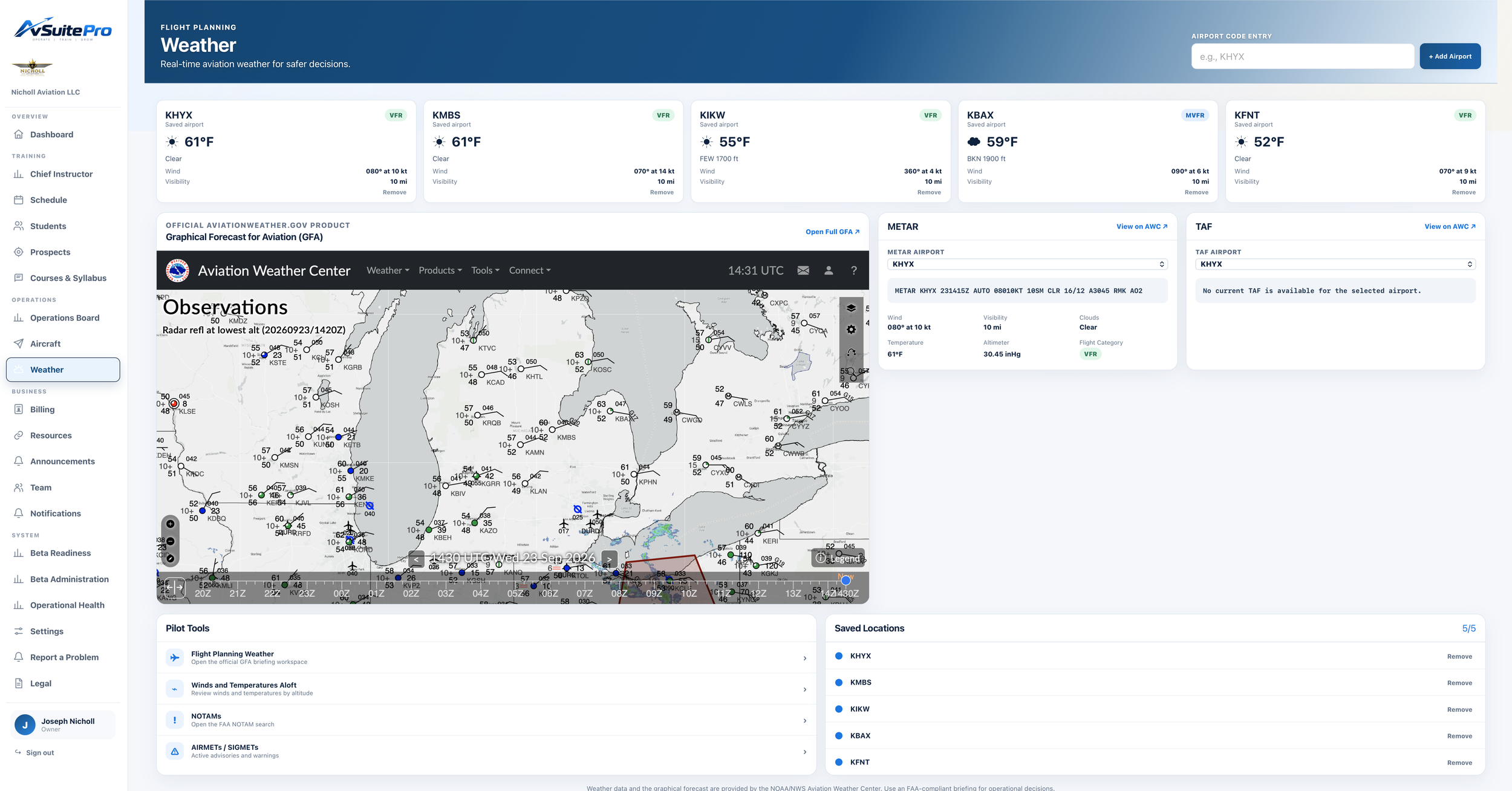Open the TAF airport dropdown
This screenshot has width=1512, height=791.
pos(1335,264)
